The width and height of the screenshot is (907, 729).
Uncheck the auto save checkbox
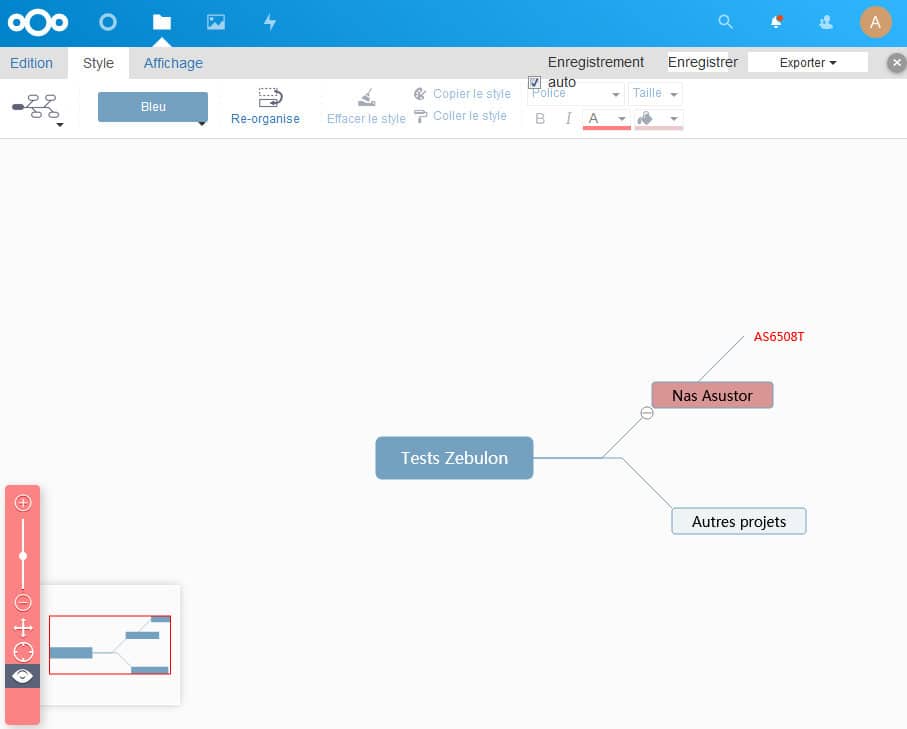point(535,82)
